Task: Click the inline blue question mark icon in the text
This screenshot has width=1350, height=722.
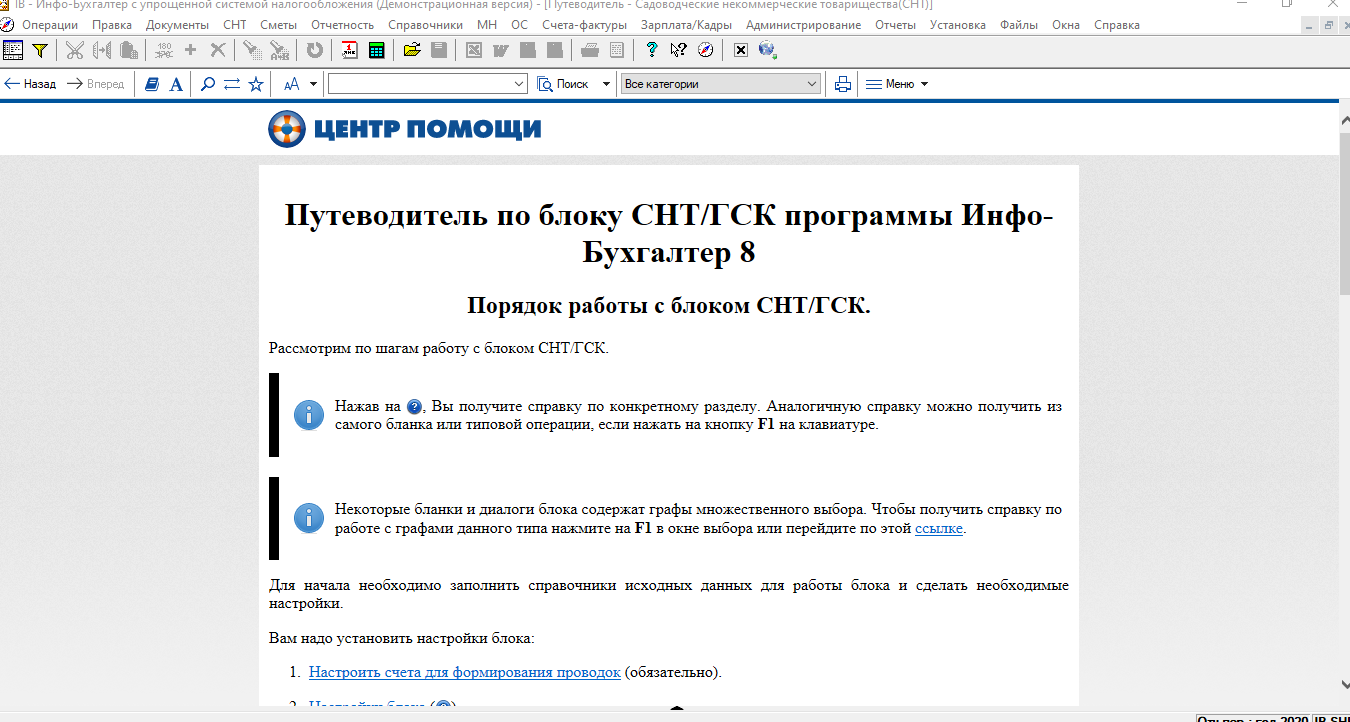Action: tap(414, 407)
